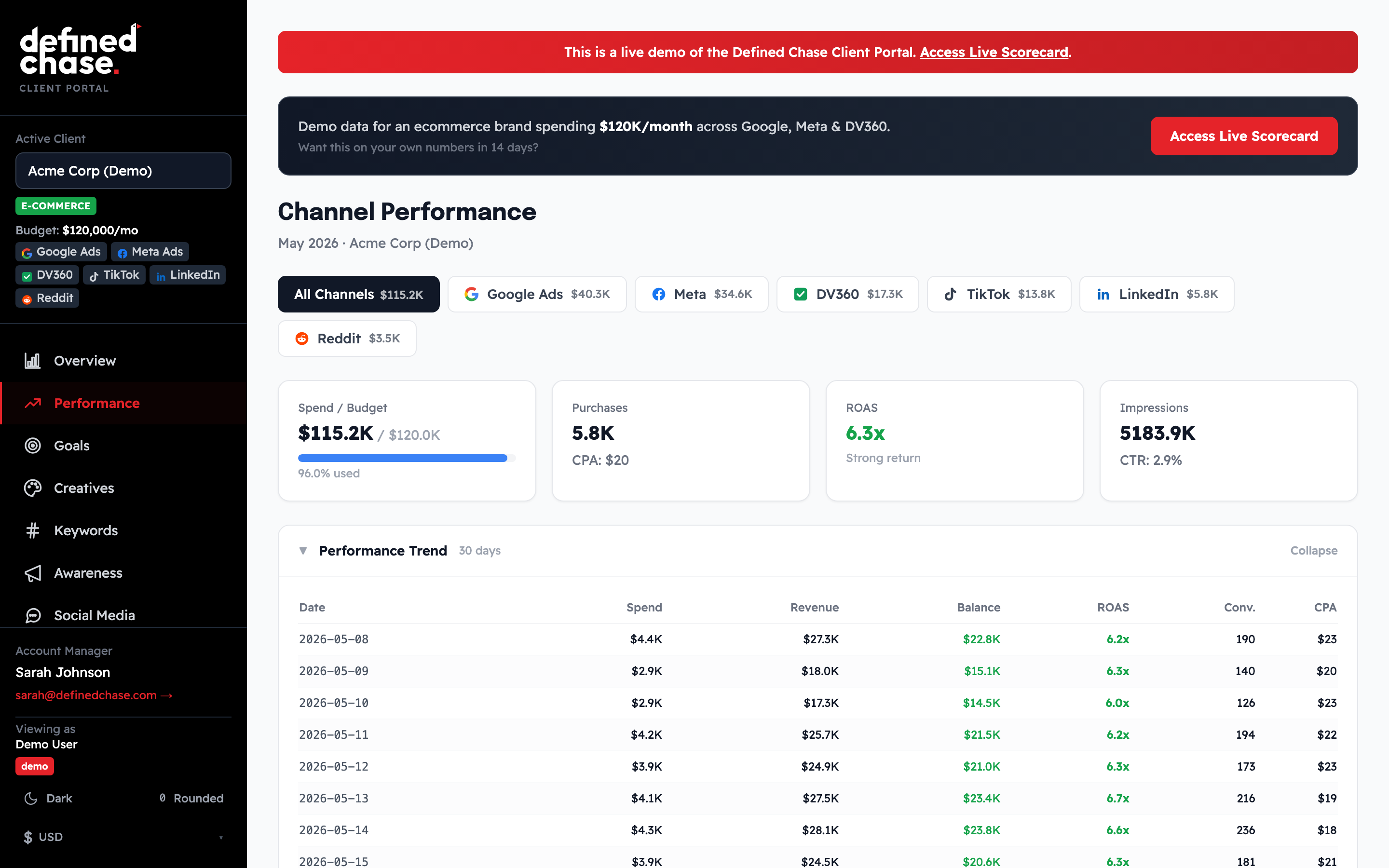Open the Acme Corp (Demo) client selector
This screenshot has height=868, width=1389.
point(123,171)
